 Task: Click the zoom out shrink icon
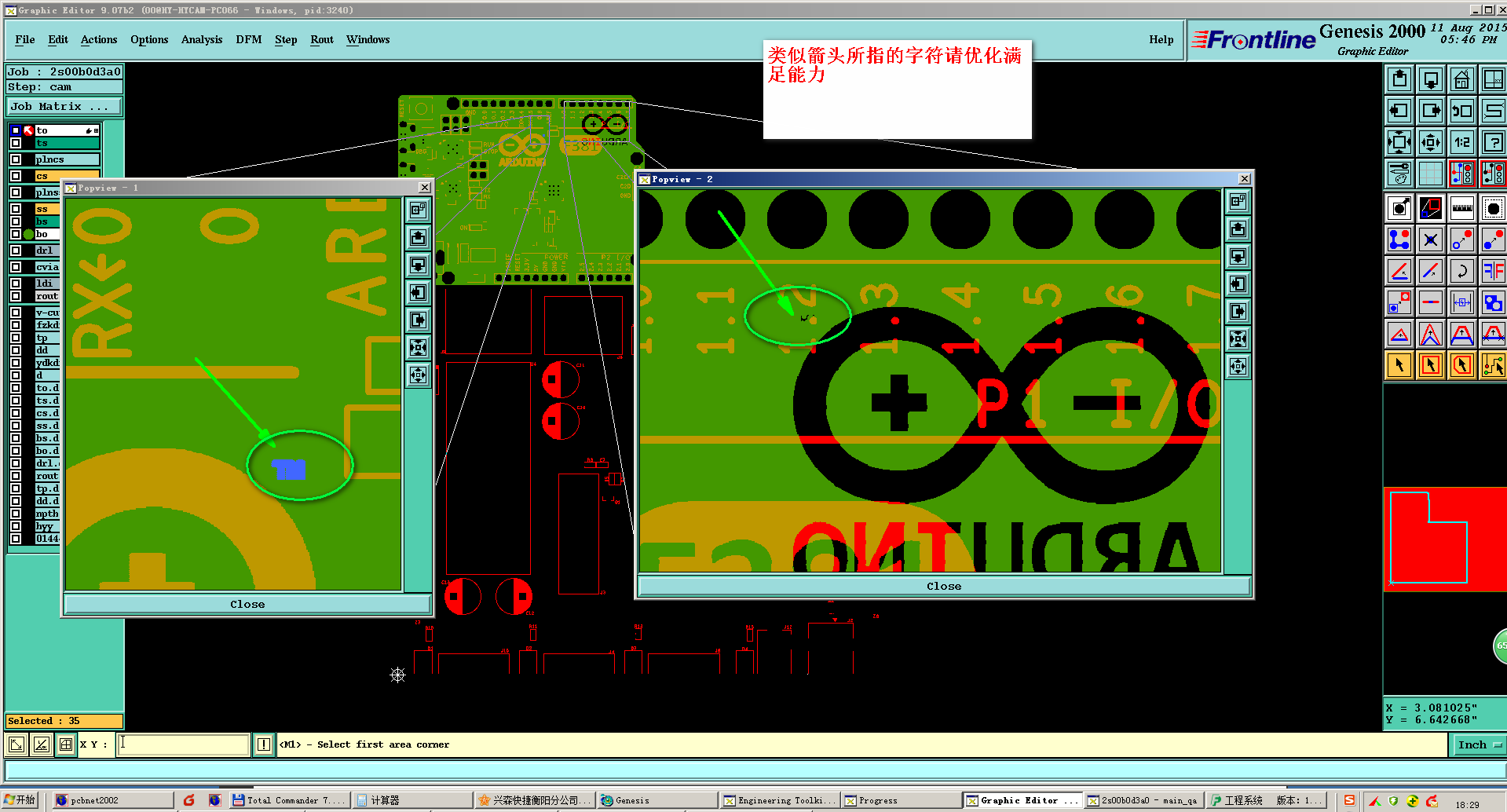tap(1430, 142)
